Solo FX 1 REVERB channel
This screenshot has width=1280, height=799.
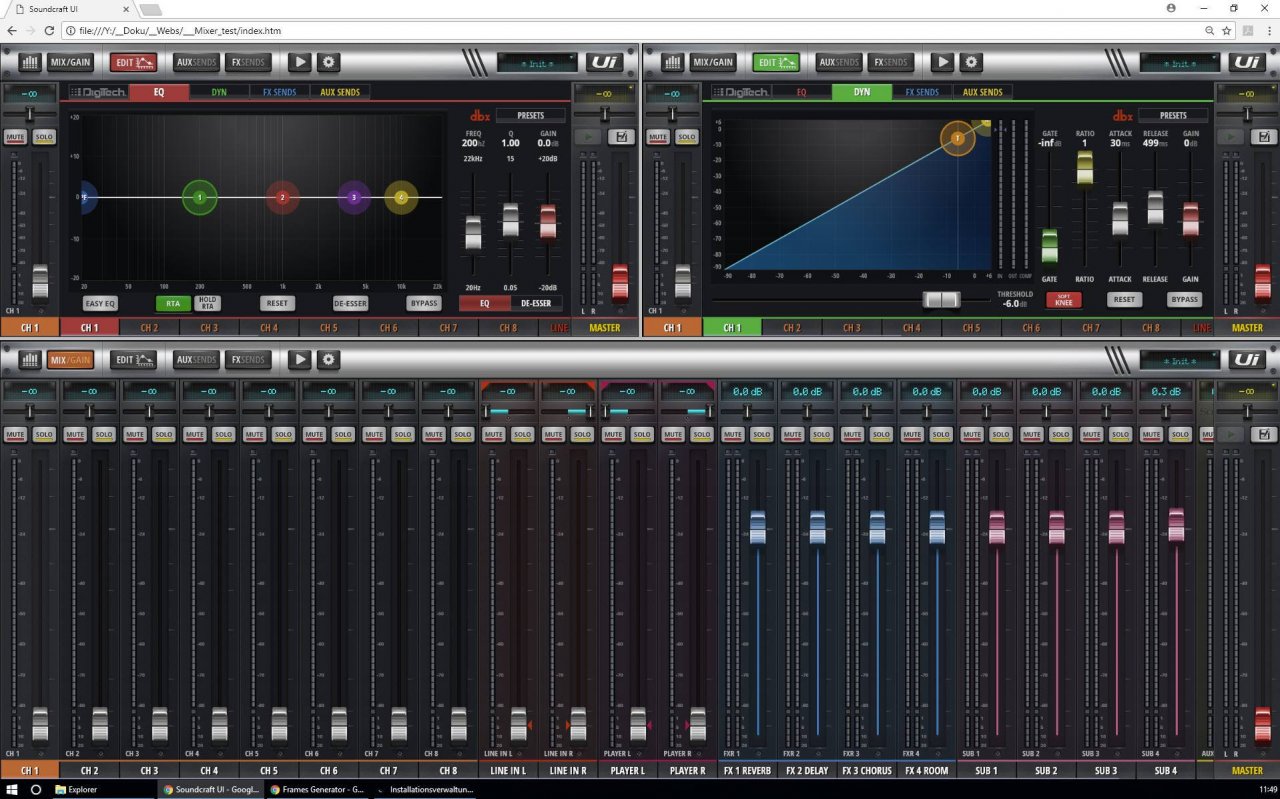761,434
